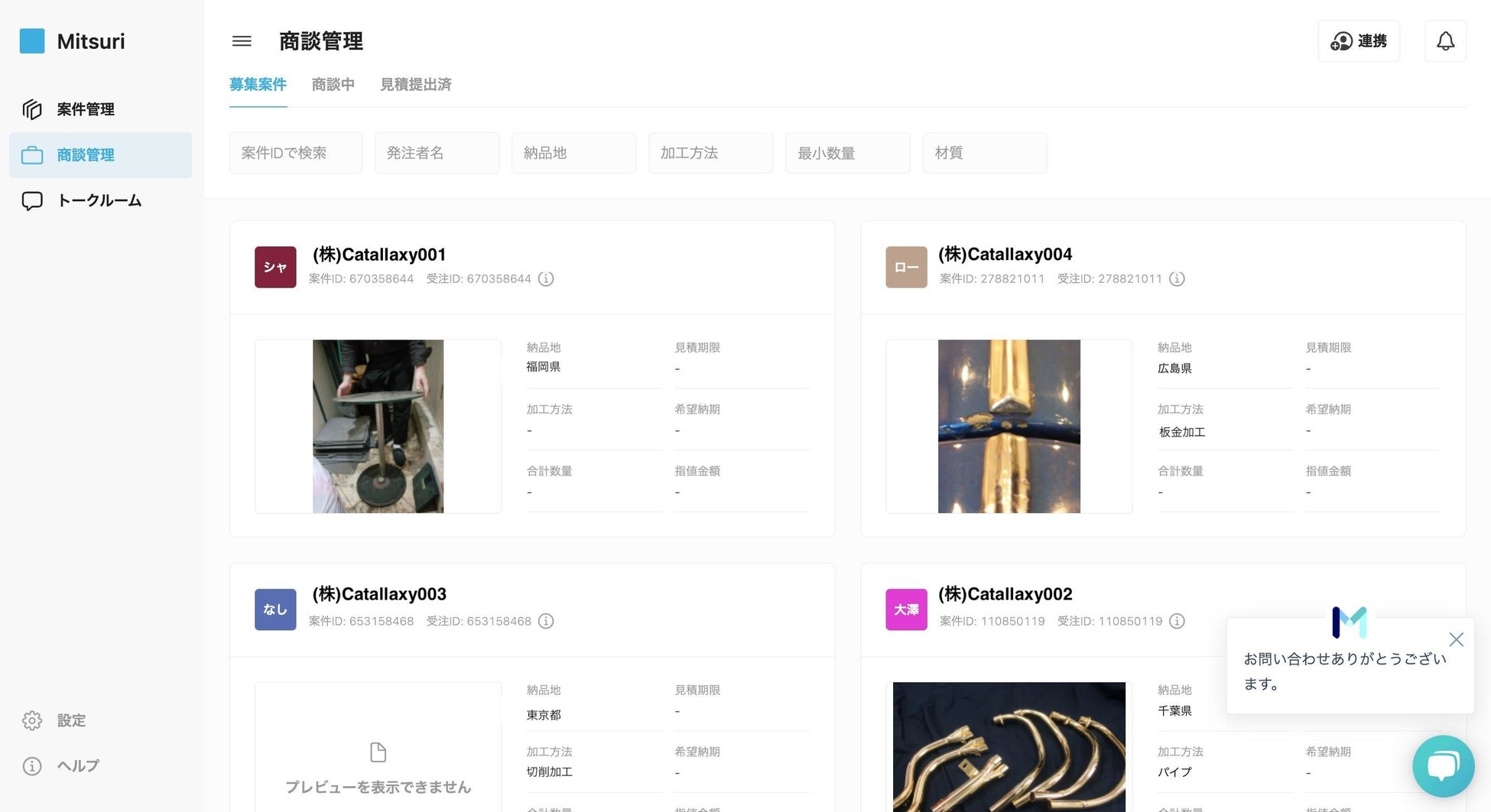
Task: Open the notification bell
Action: [1445, 41]
